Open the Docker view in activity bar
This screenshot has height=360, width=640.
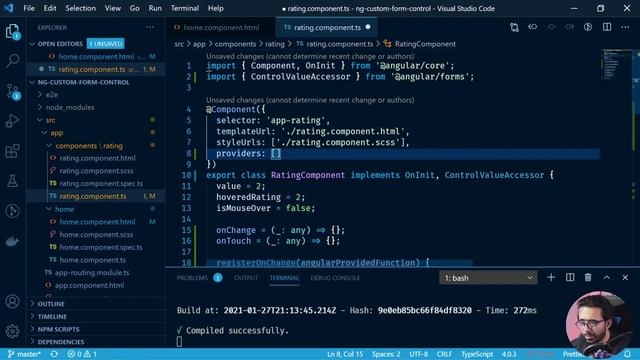click(x=12, y=241)
